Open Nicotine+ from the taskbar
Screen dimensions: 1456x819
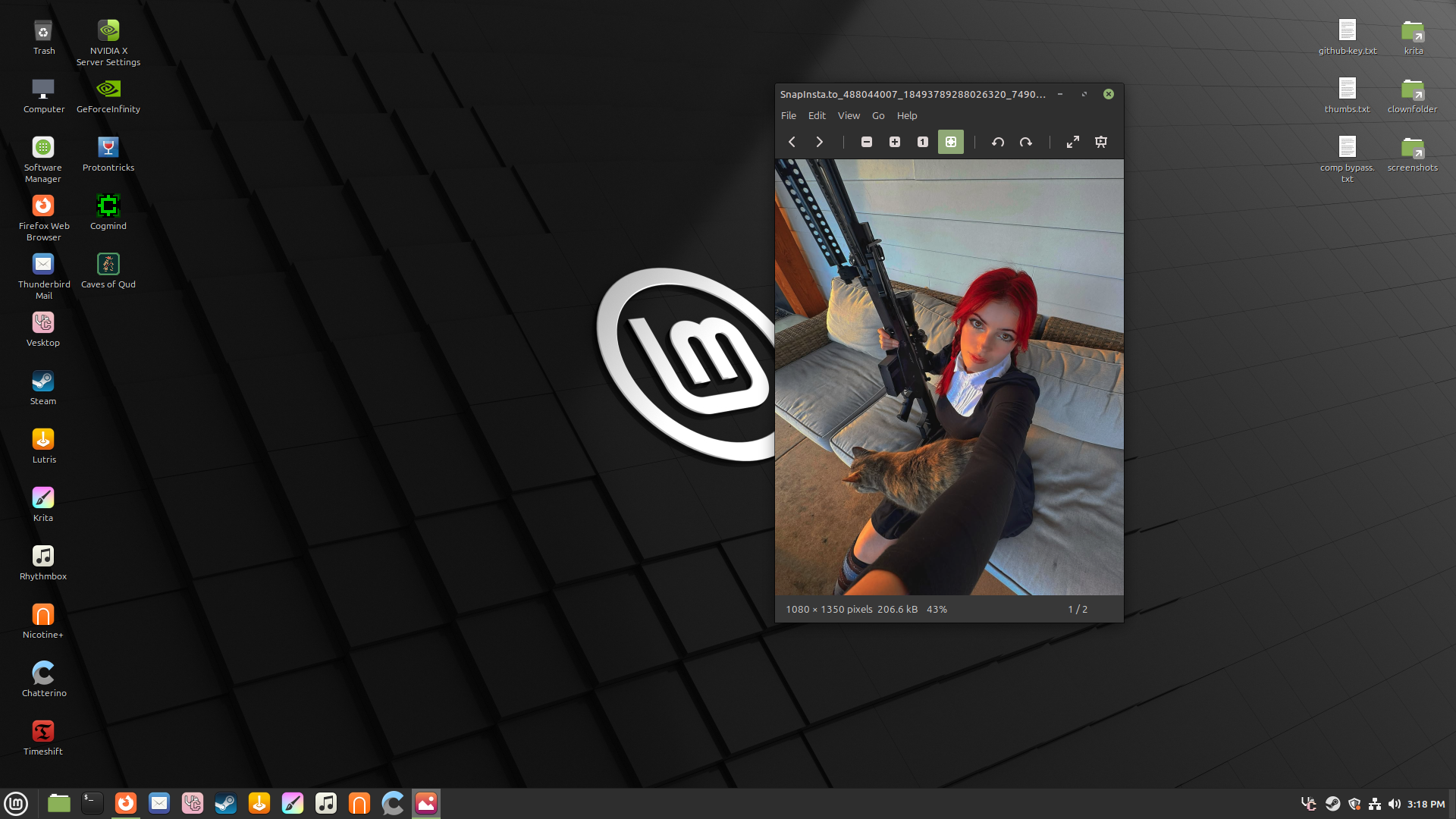tap(359, 803)
